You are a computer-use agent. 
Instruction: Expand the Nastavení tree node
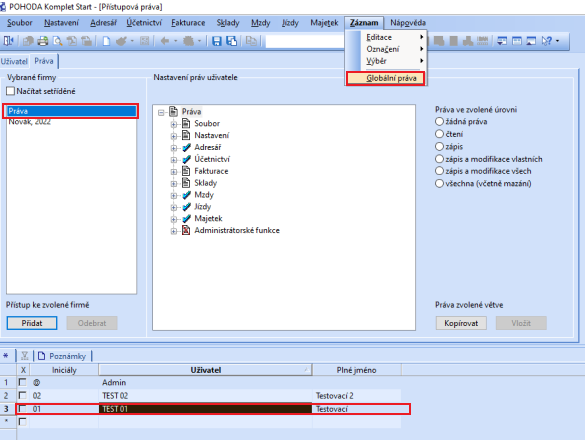pos(174,136)
